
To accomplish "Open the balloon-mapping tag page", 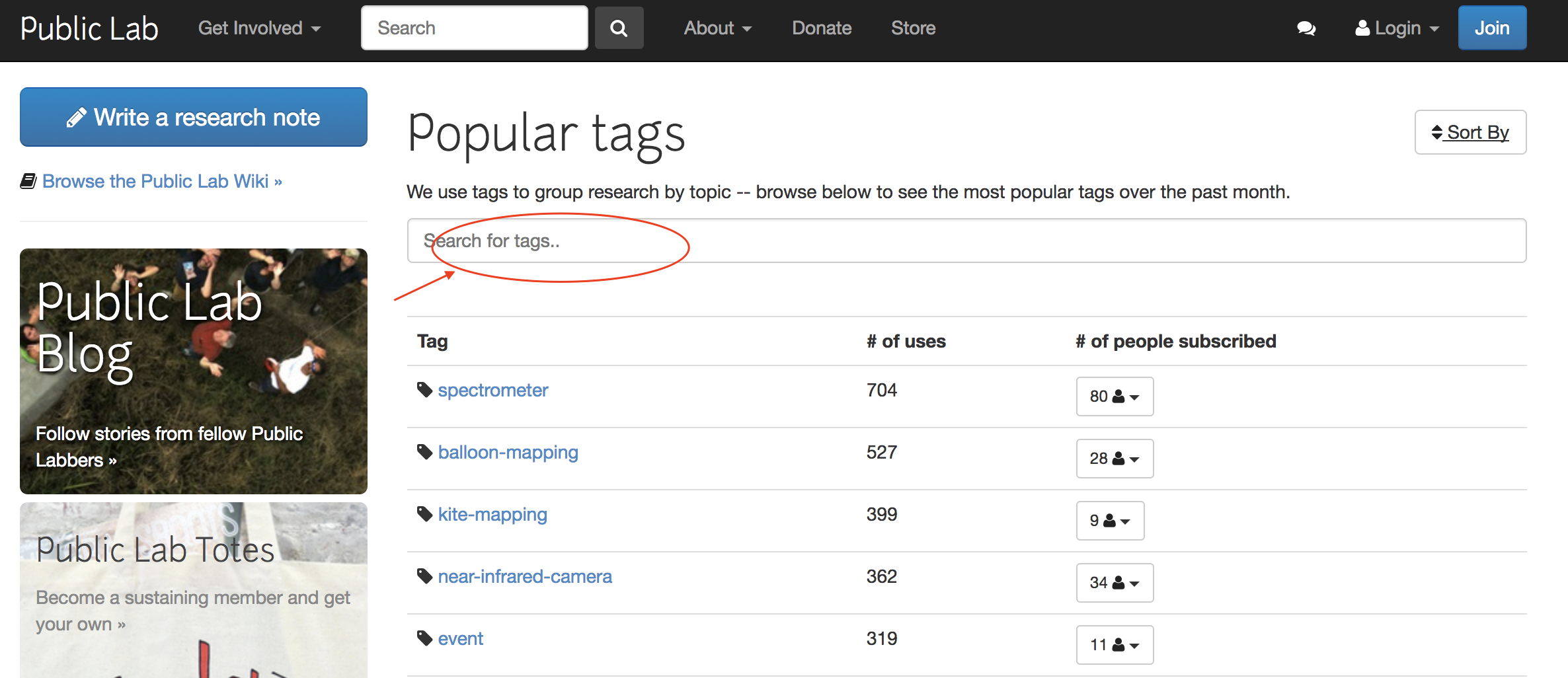I will click(508, 452).
